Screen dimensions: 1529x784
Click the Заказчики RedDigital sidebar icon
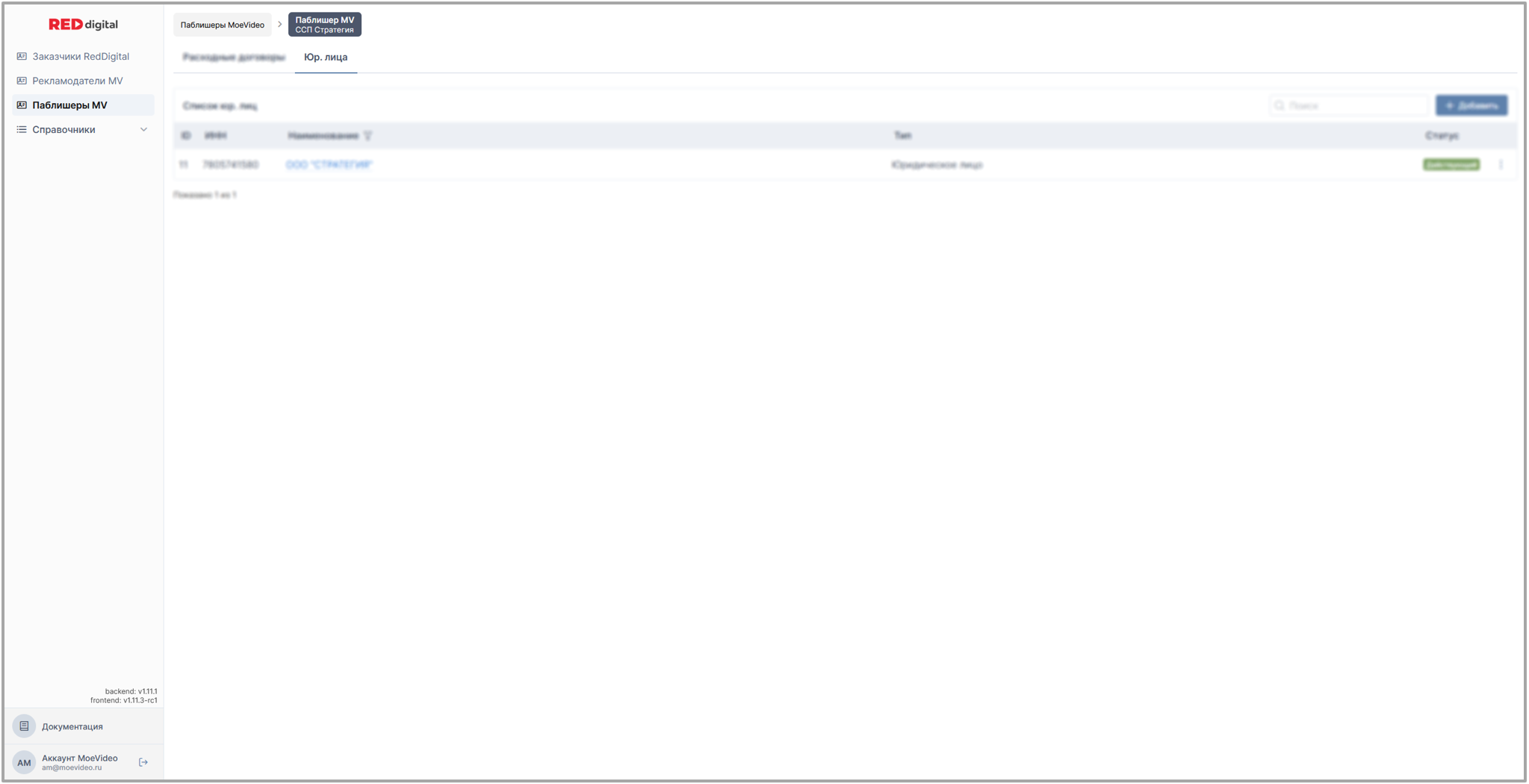tap(22, 57)
